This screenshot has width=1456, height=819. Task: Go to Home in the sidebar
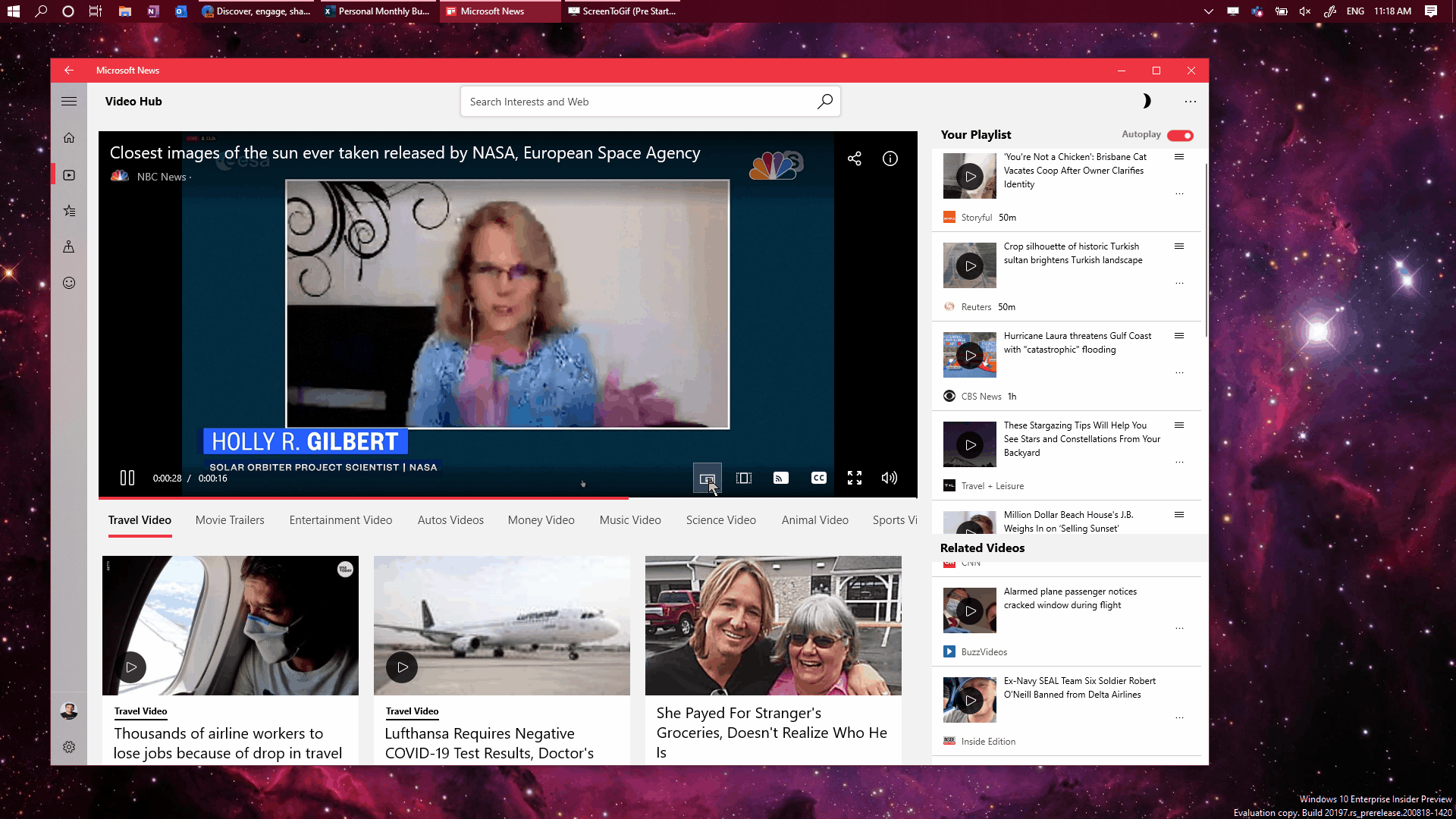pos(69,138)
